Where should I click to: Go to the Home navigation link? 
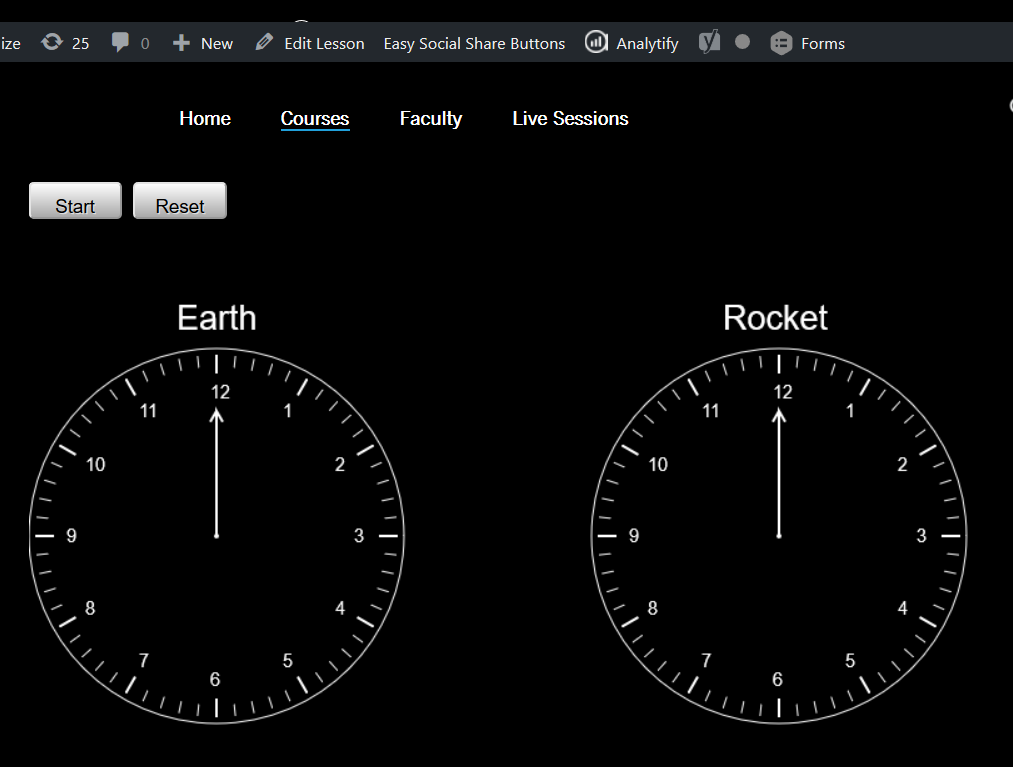coord(204,118)
